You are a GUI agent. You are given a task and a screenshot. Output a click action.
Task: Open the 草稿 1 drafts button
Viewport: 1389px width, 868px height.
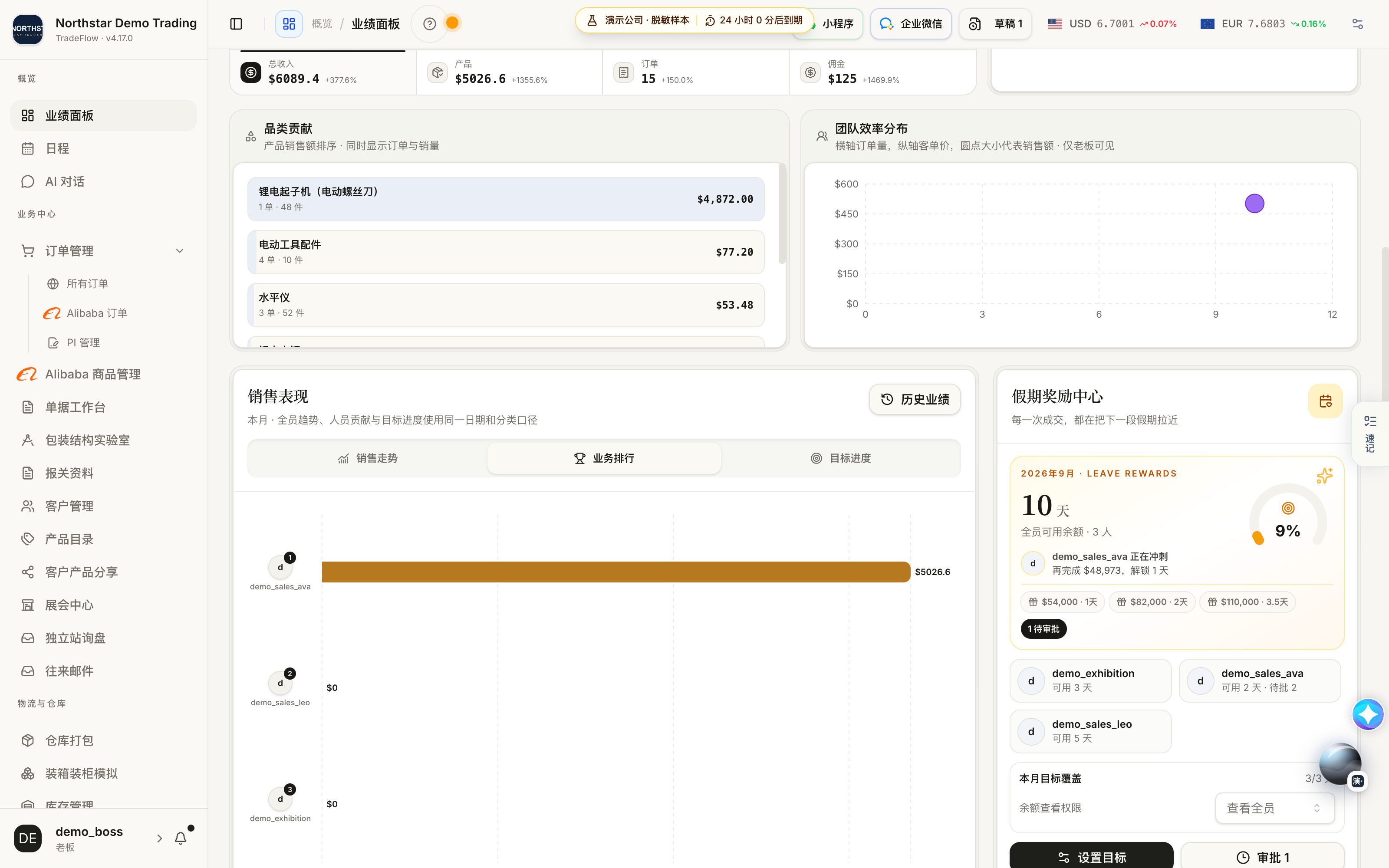tap(995, 23)
